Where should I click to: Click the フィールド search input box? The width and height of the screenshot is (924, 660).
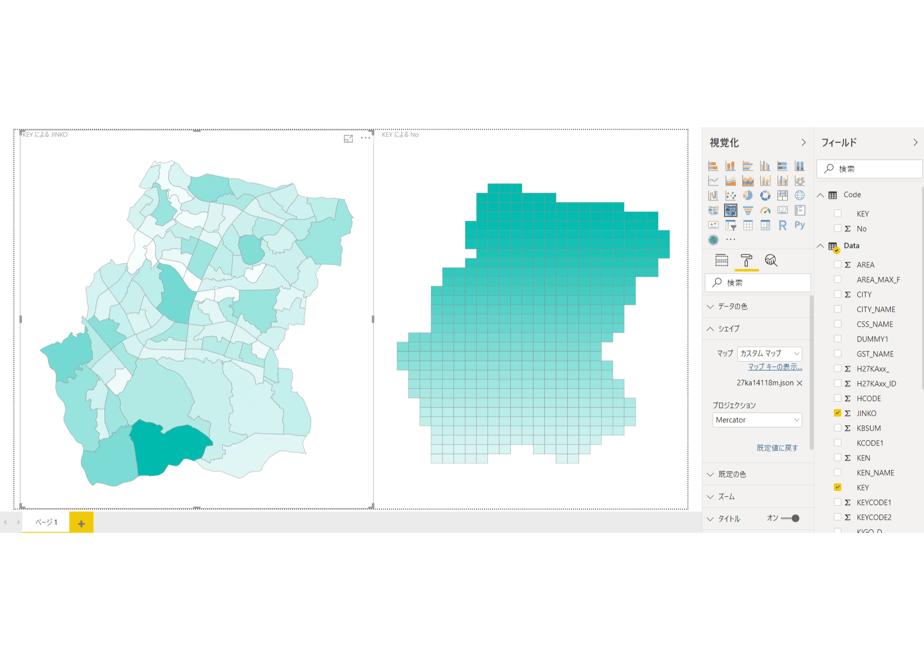point(869,169)
